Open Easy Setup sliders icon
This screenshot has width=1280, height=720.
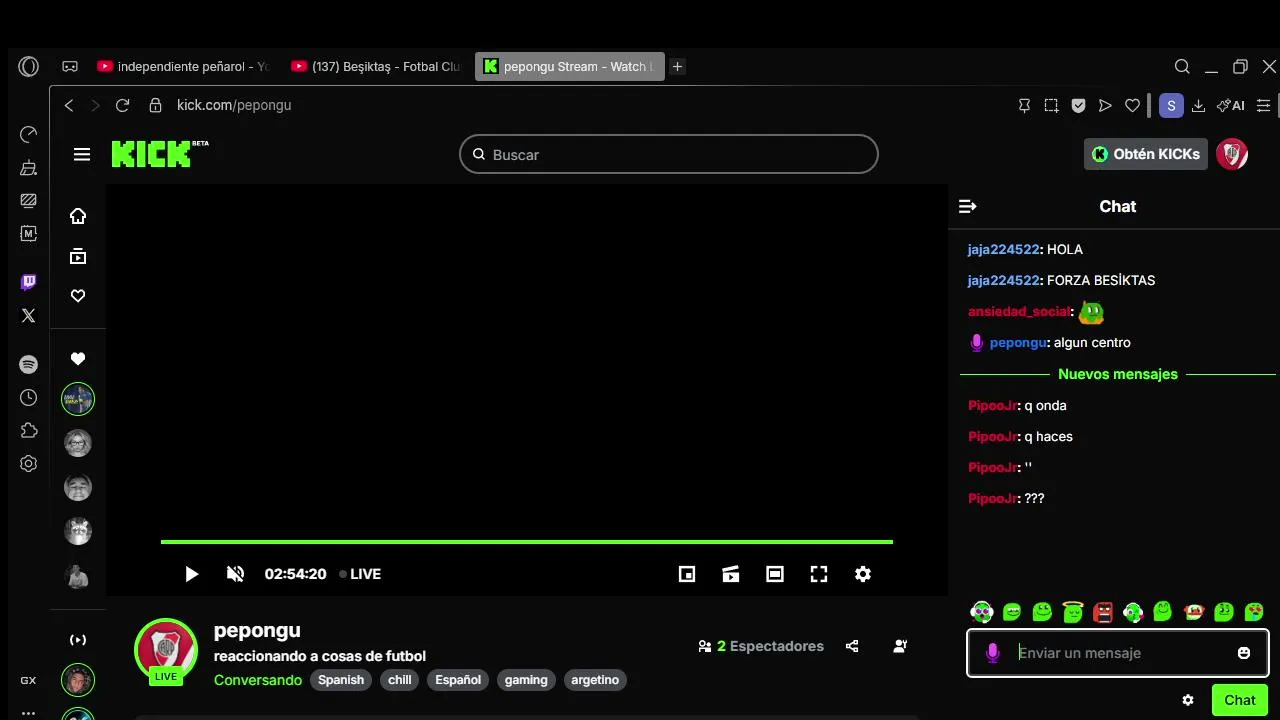click(x=1264, y=105)
